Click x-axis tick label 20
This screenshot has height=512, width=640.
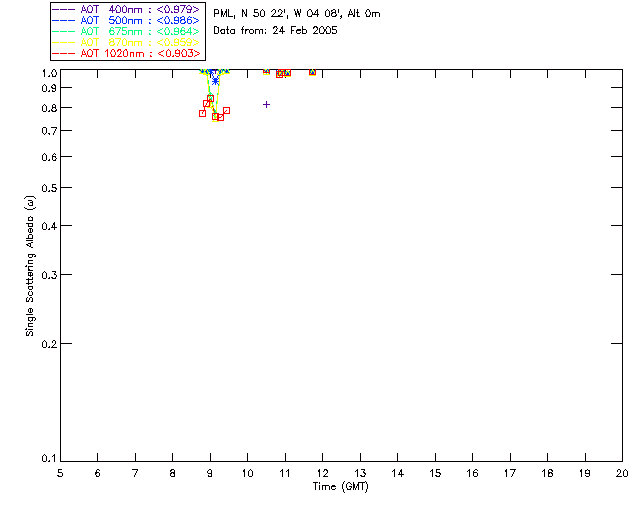point(622,473)
